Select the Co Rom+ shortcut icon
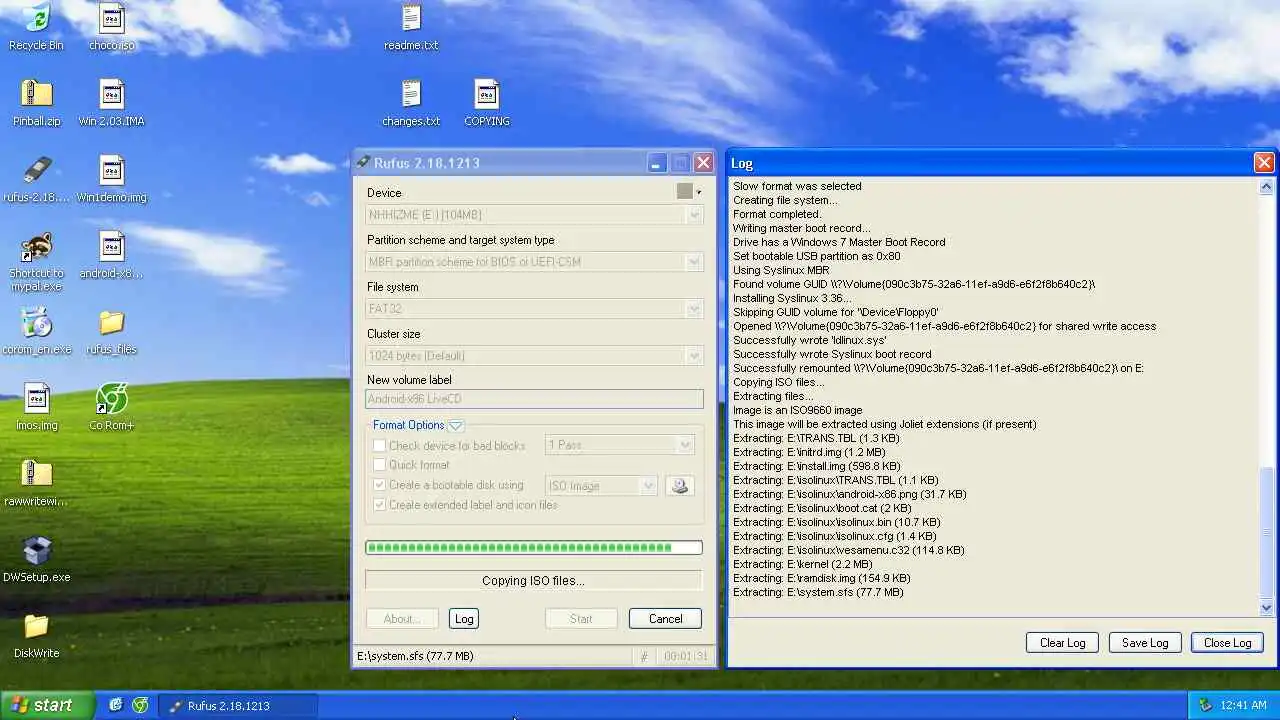Image resolution: width=1280 pixels, height=720 pixels. (x=112, y=406)
